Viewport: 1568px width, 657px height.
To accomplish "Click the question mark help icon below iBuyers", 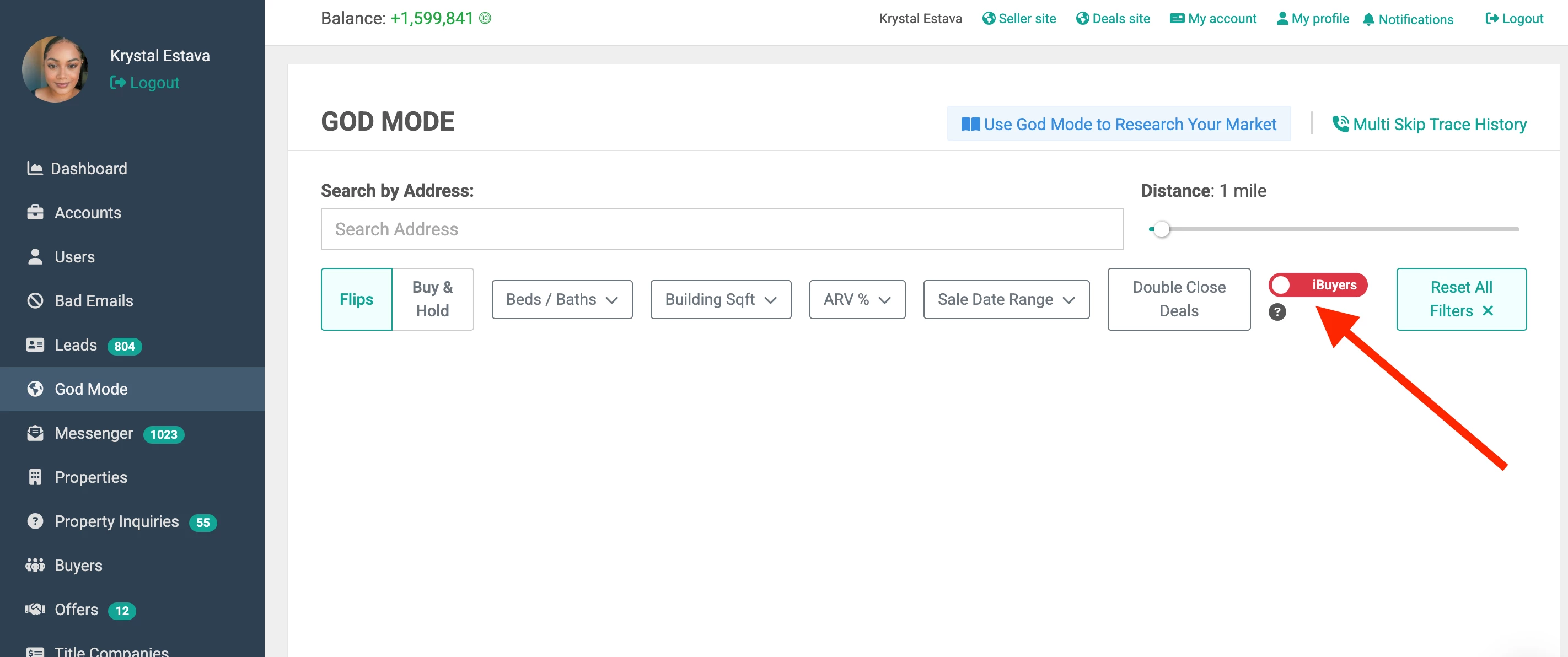I will point(1277,312).
